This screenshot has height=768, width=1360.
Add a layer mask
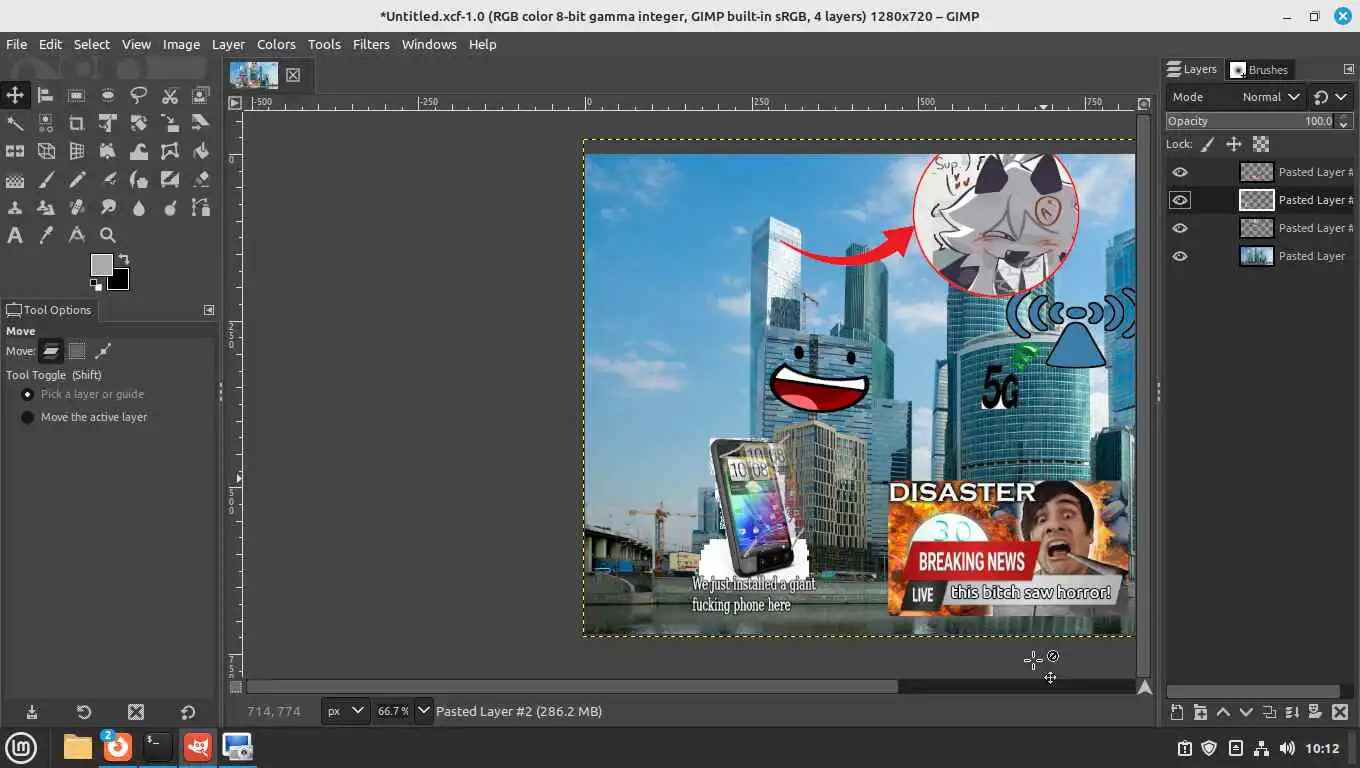point(1315,712)
